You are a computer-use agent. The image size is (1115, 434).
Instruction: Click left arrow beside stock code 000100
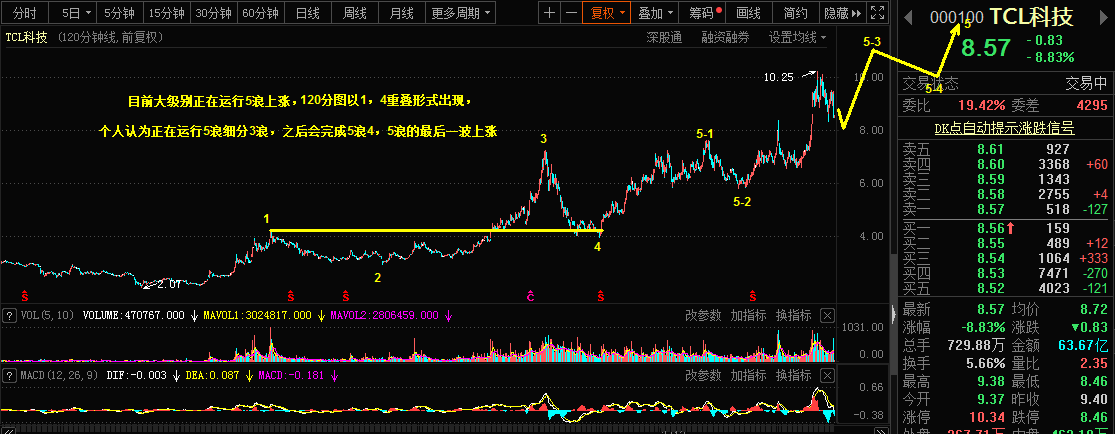907,18
